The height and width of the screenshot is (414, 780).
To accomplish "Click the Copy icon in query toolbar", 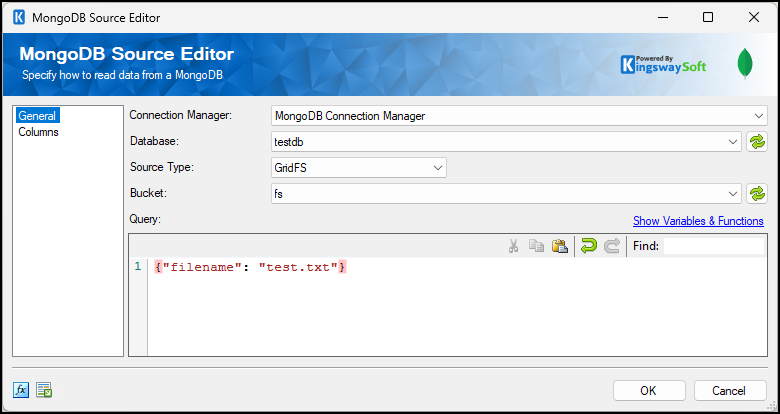I will pos(536,246).
